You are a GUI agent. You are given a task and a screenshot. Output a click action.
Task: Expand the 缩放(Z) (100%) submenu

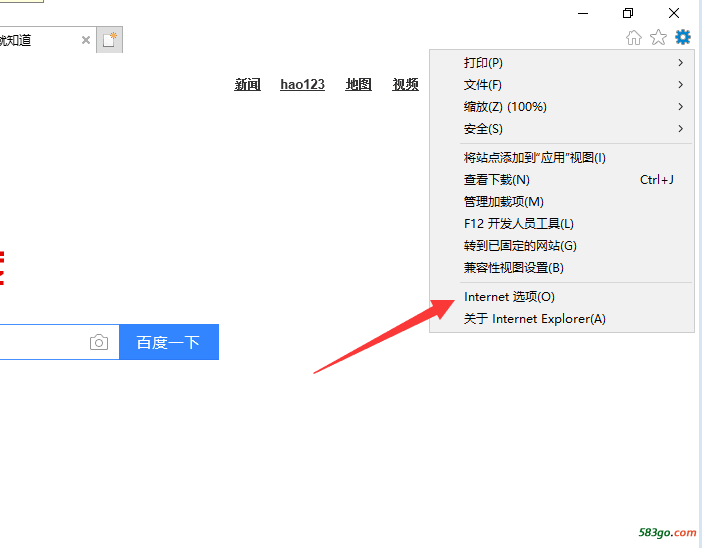[562, 107]
